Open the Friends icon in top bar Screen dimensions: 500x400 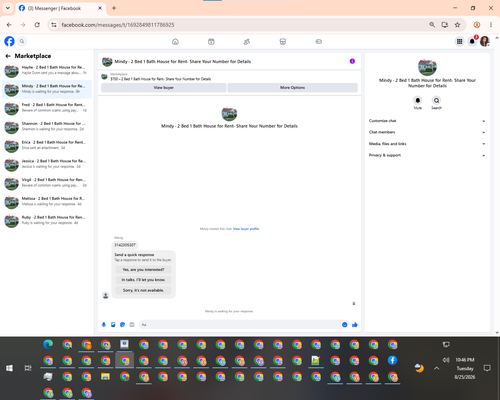(x=247, y=42)
